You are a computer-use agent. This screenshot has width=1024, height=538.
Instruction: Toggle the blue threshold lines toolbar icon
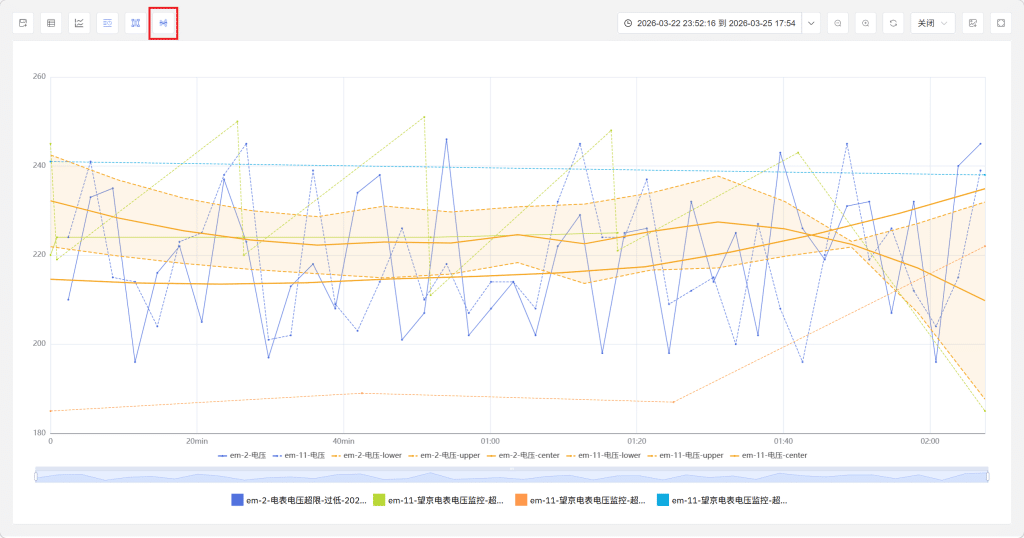click(x=107, y=23)
